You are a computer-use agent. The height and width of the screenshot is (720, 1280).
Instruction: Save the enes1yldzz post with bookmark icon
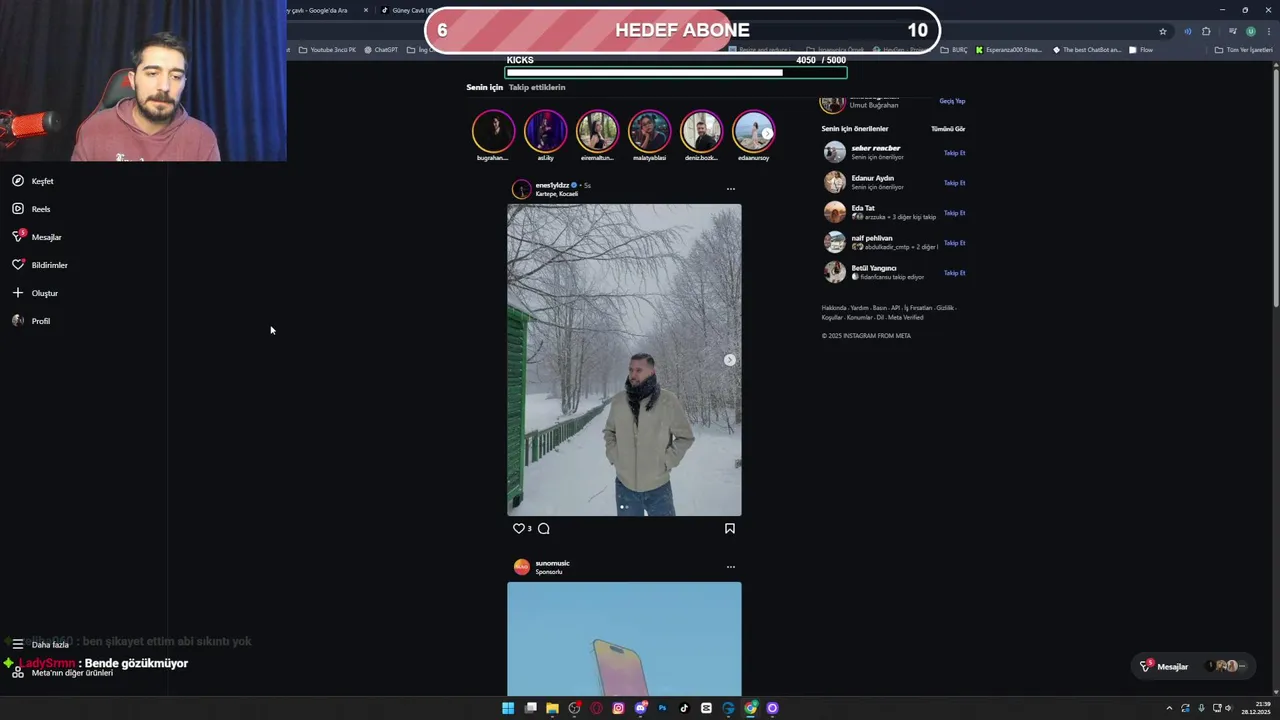tap(730, 528)
